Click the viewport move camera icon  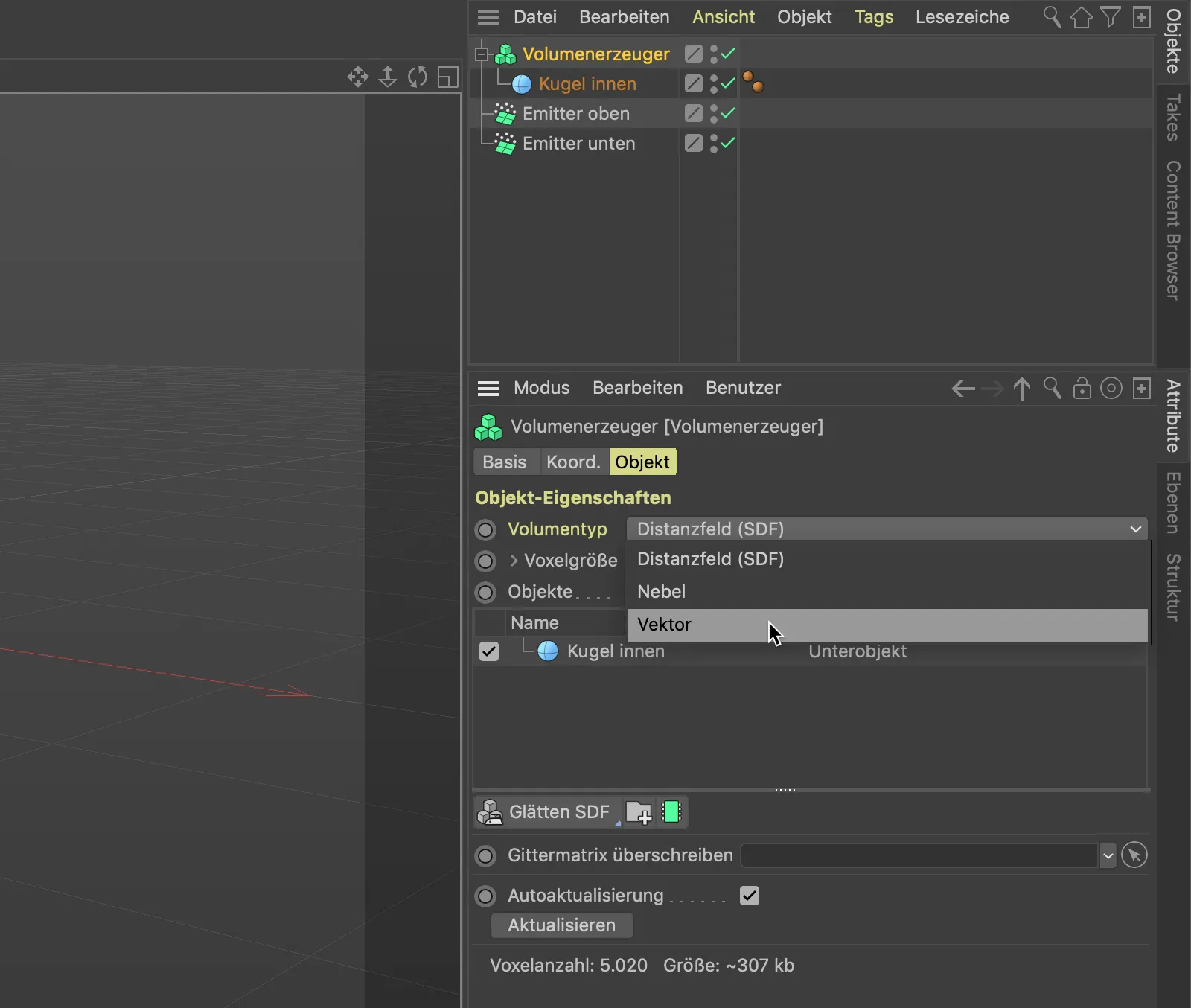(x=358, y=77)
